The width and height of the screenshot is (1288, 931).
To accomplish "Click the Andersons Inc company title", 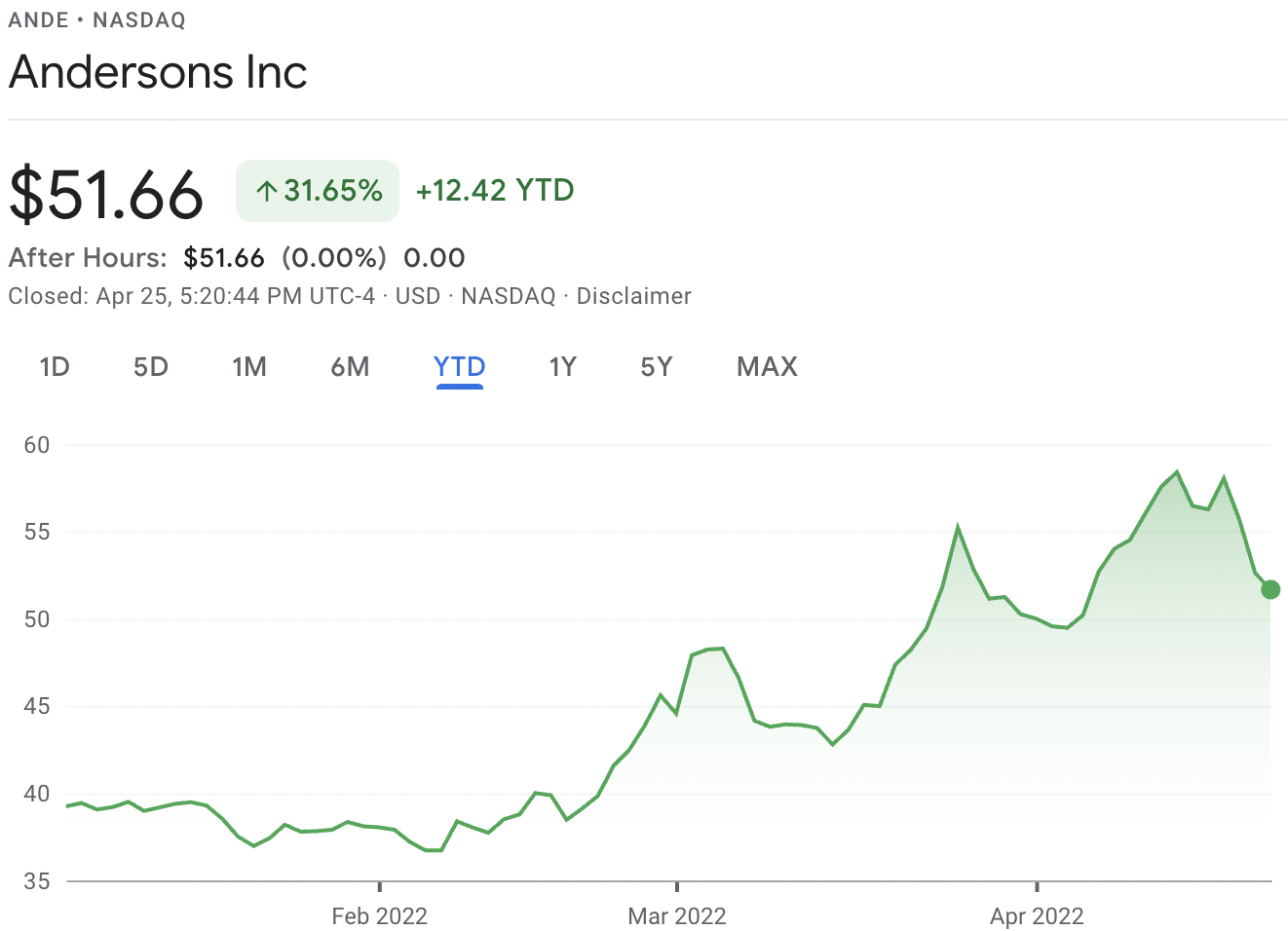I will pyautogui.click(x=158, y=72).
